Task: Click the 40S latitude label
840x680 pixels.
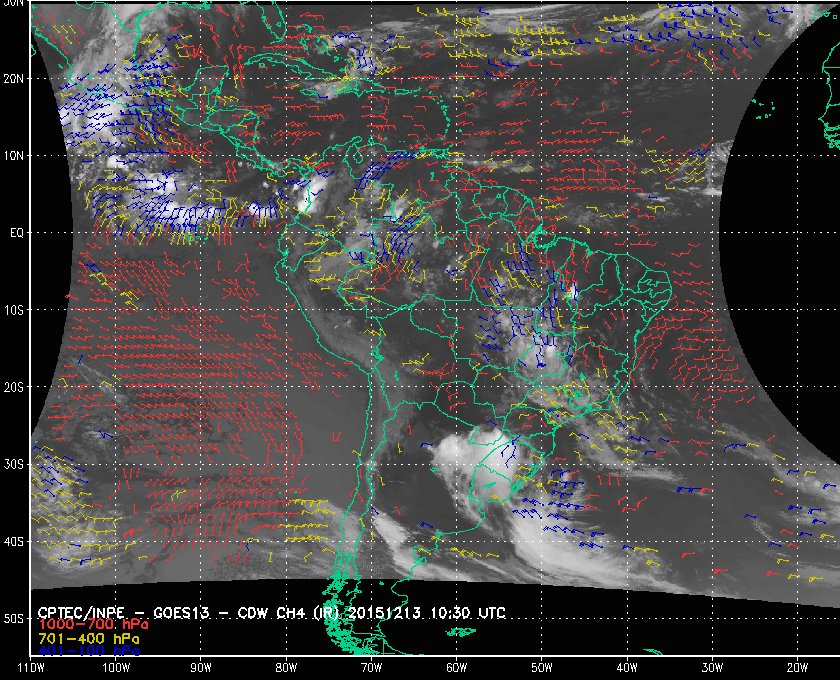Action: (x=14, y=541)
